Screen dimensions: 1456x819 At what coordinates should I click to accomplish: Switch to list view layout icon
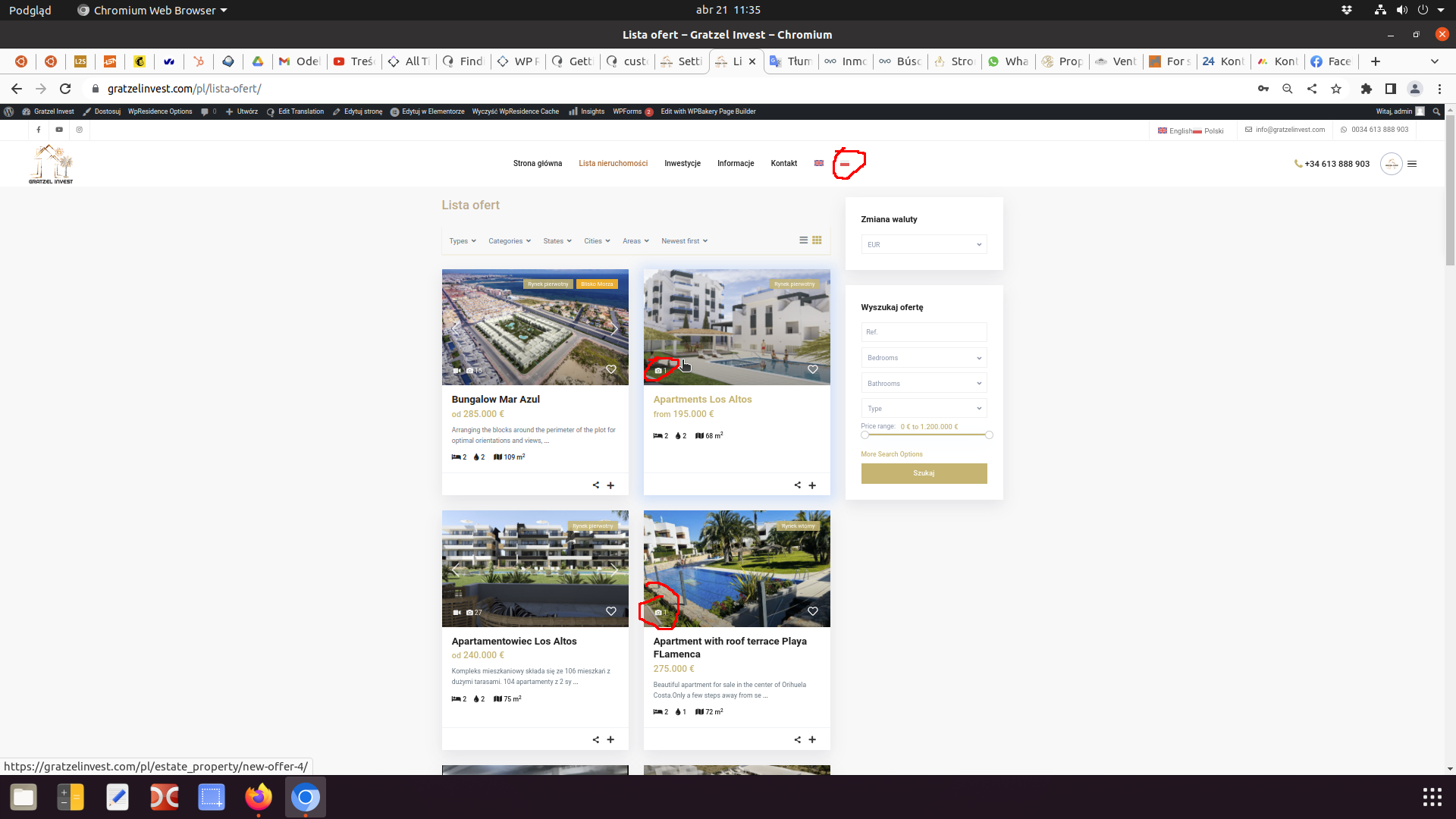pos(803,240)
